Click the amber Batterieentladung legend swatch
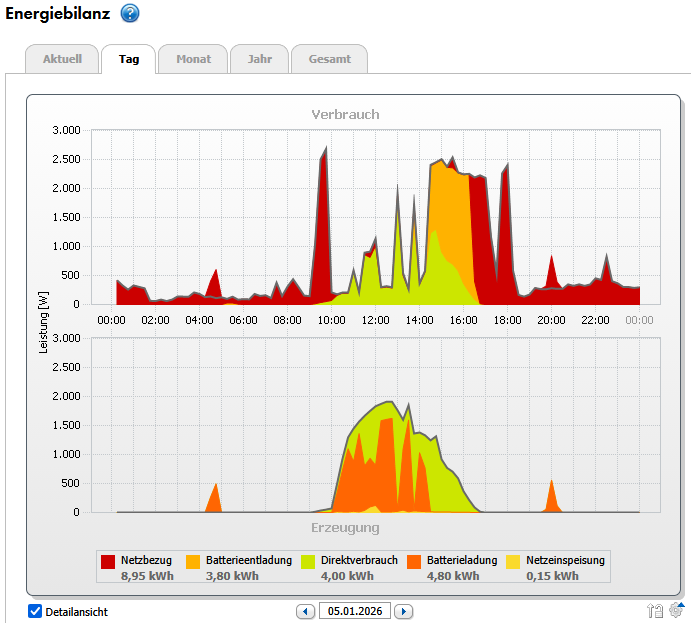Screen dimensions: 691x623 pyautogui.click(x=193, y=562)
